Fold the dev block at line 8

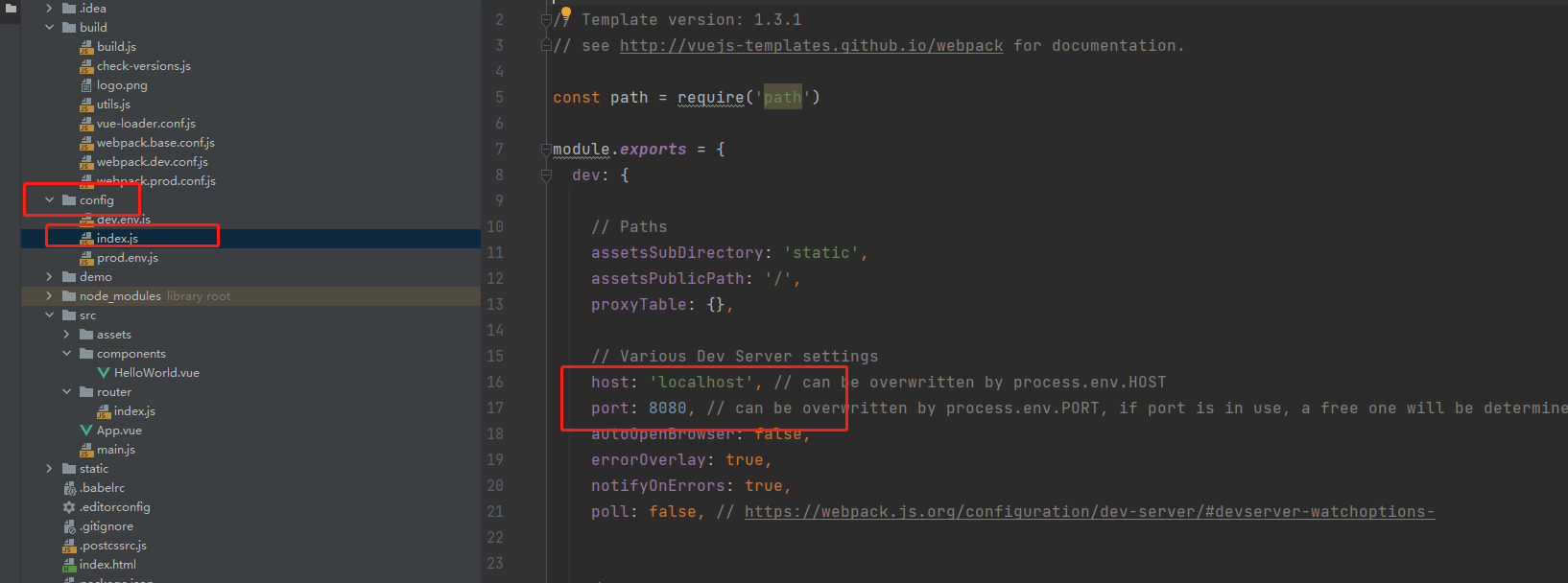tap(546, 175)
